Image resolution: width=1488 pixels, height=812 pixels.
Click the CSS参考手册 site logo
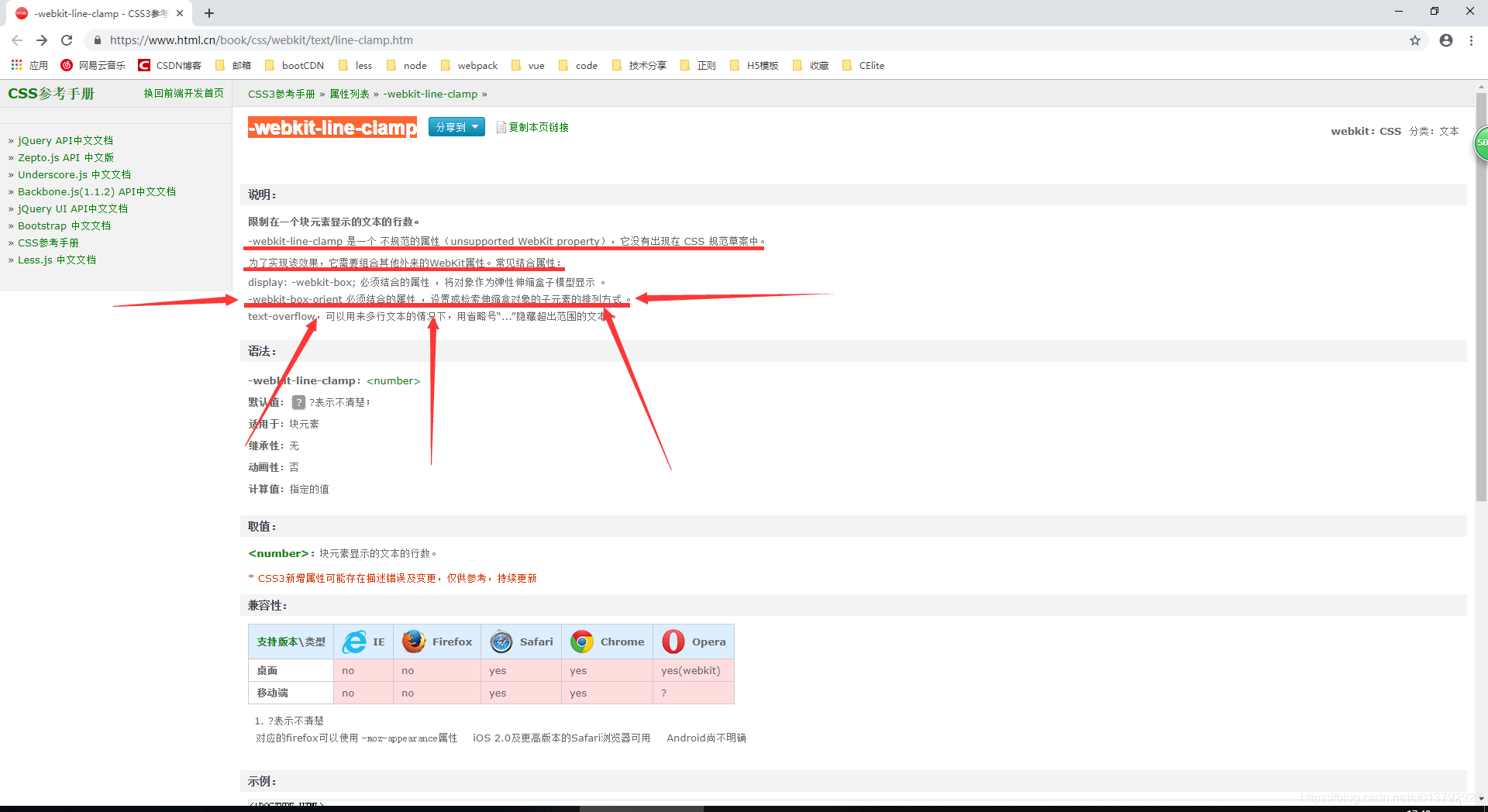pos(51,94)
